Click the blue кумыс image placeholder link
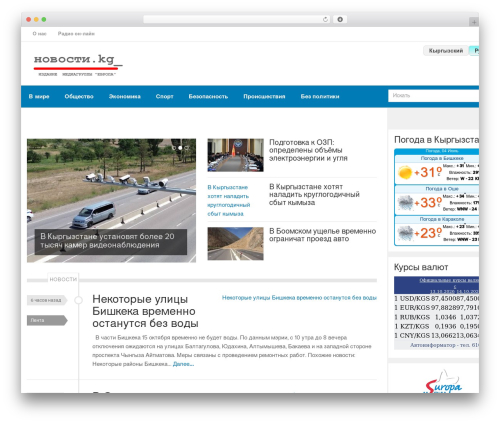The width and height of the screenshot is (500, 423). pos(229,200)
